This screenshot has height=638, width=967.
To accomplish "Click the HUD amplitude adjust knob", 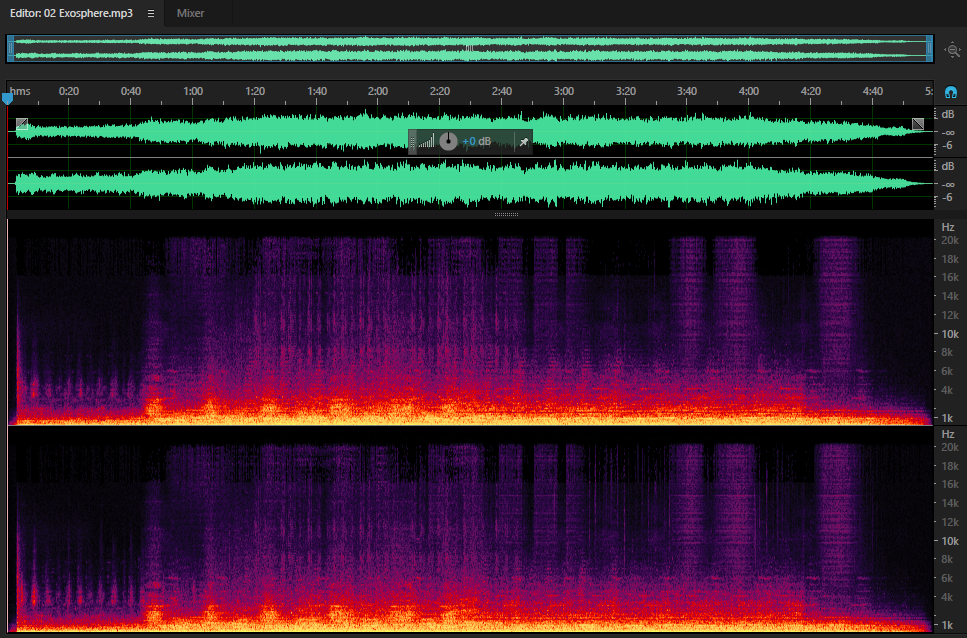I will pos(448,141).
